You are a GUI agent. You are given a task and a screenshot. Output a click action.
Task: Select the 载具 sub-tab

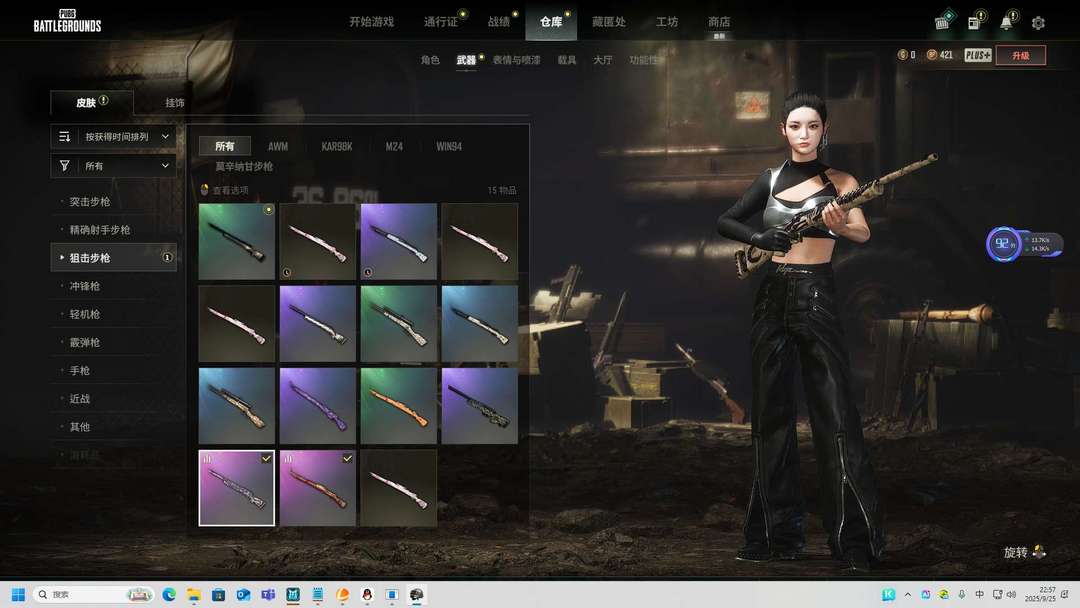[567, 60]
